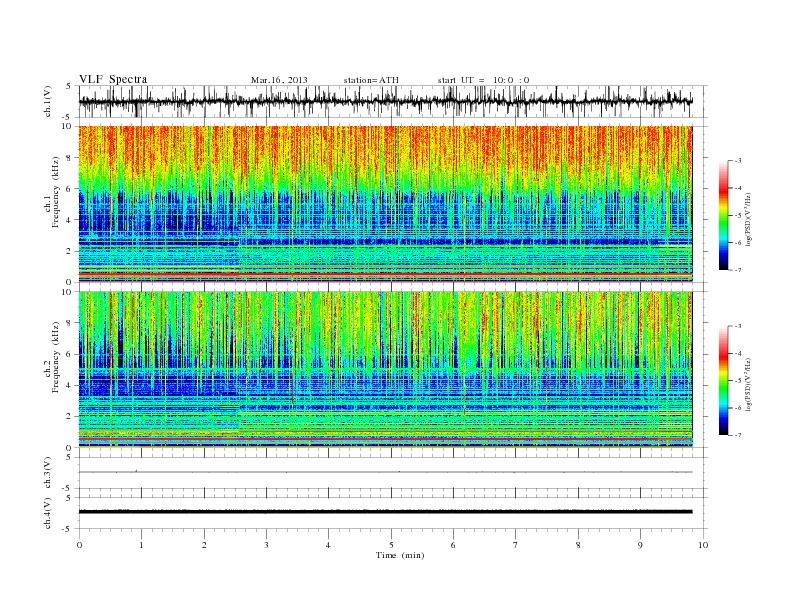Click the "ch.4(V)" axis label
Screen dimensions: 792x612
coord(48,513)
